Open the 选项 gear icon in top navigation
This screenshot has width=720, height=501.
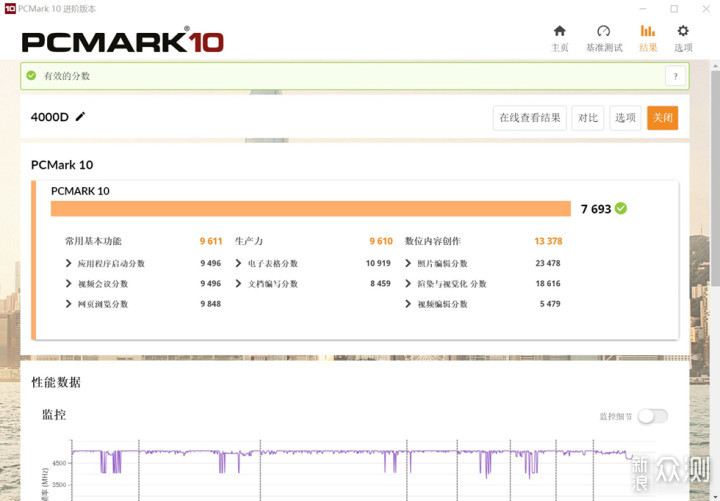pyautogui.click(x=683, y=31)
